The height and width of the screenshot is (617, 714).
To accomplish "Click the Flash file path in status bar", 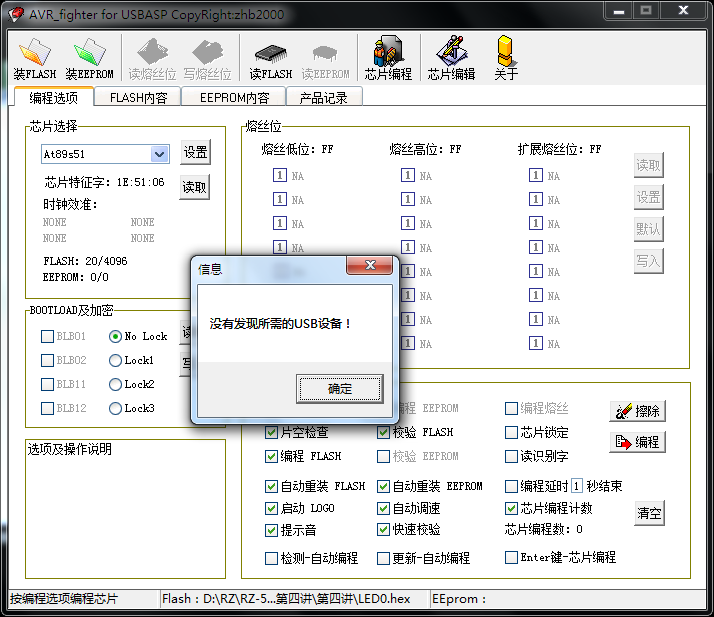I will [x=286, y=599].
